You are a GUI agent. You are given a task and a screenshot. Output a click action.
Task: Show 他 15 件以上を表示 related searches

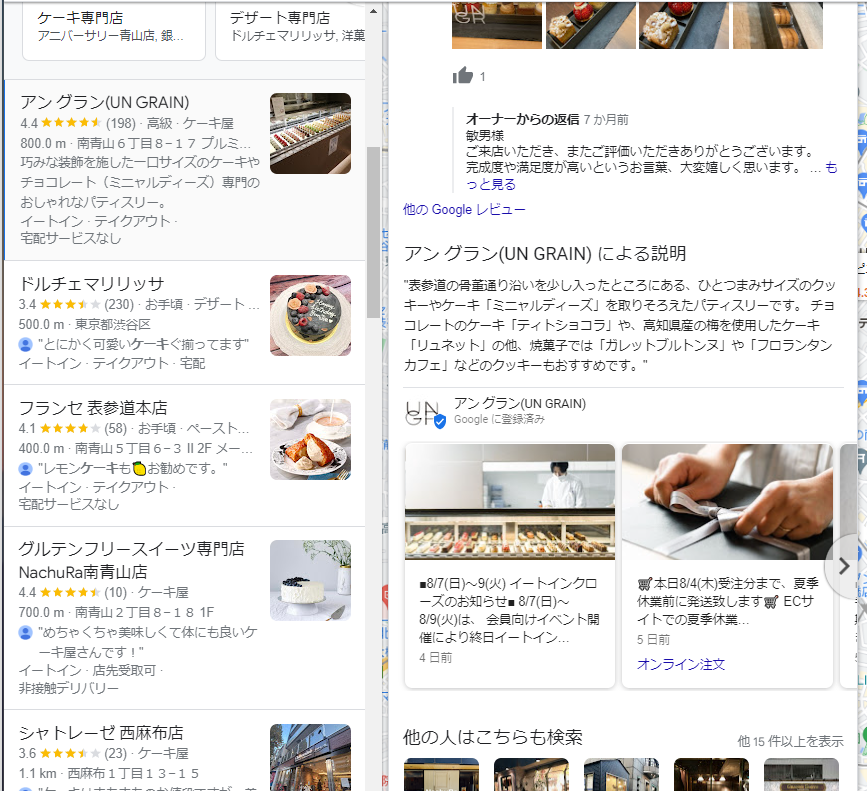790,741
